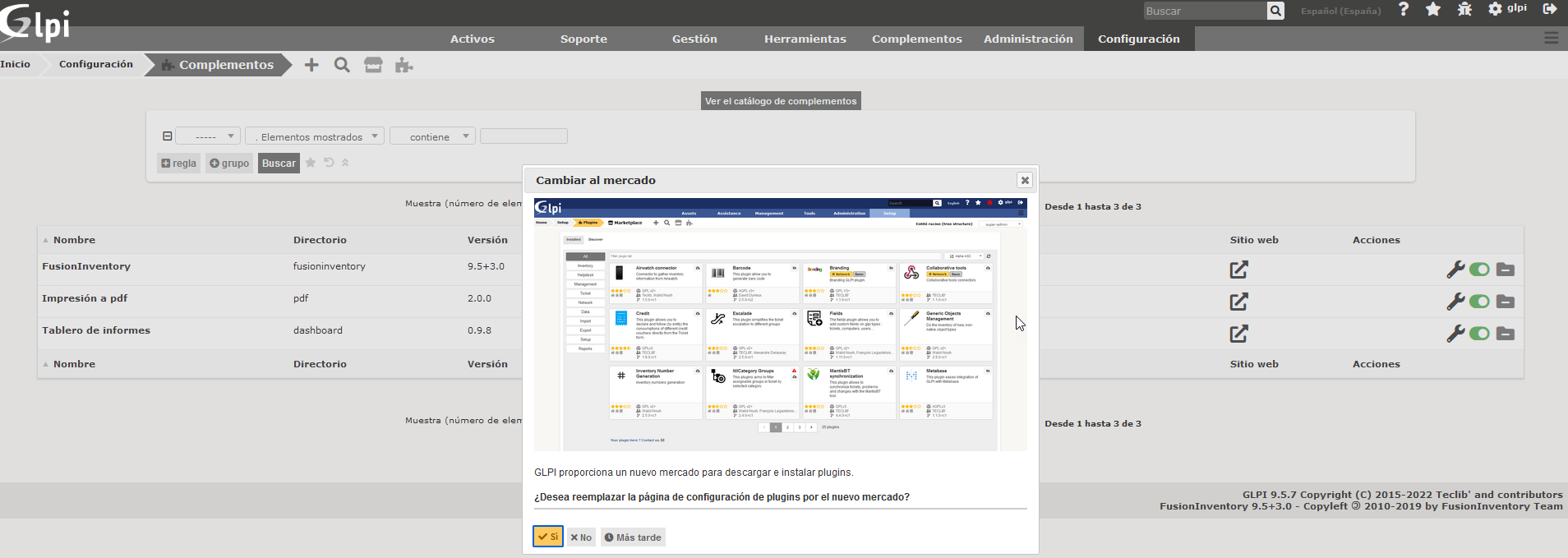Disable the Tablero de informes plugin toggle
This screenshot has height=558, width=1568.
[x=1479, y=334]
